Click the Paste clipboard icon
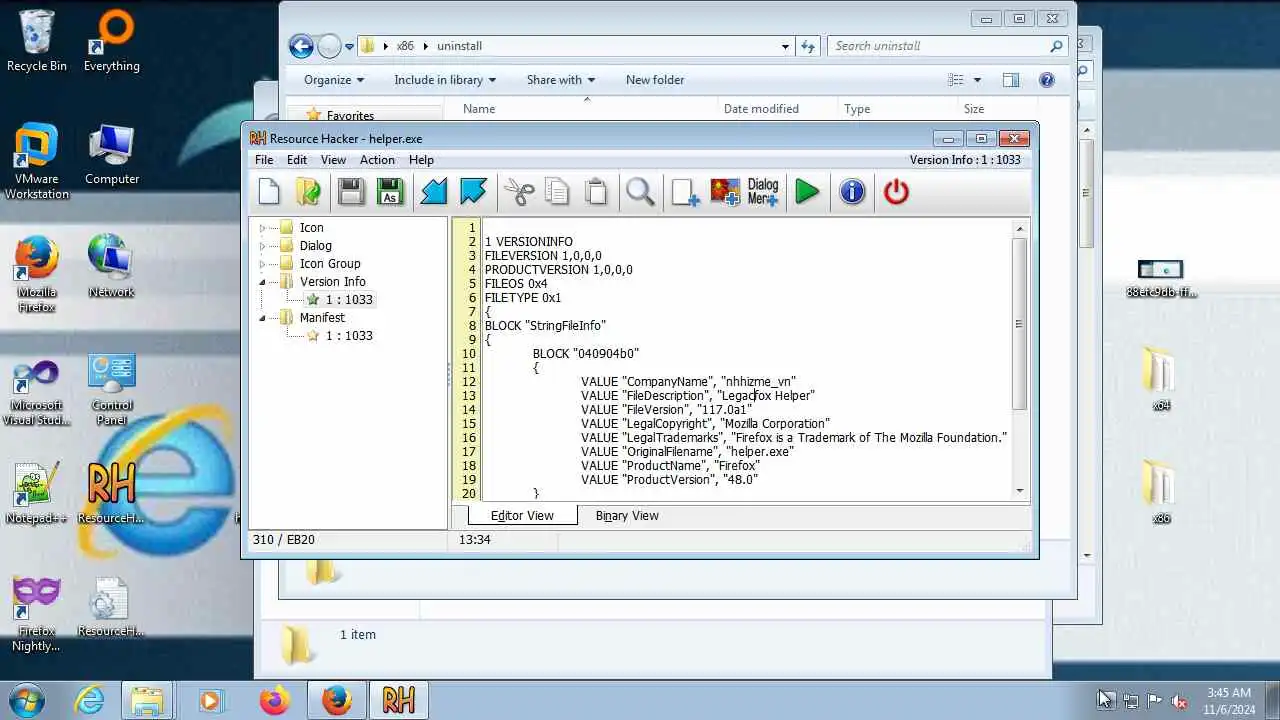 coord(596,191)
